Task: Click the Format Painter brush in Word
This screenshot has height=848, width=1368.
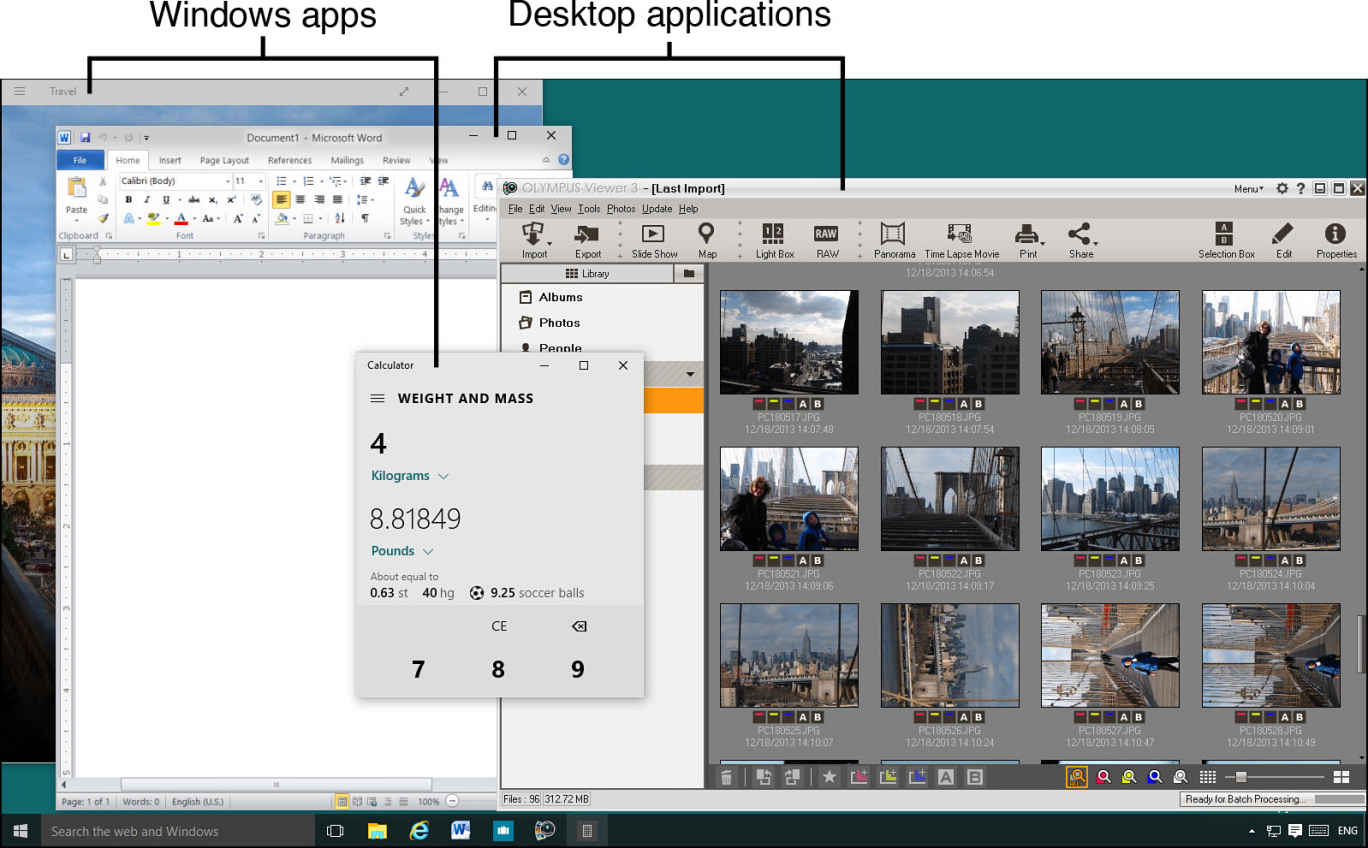Action: pyautogui.click(x=103, y=218)
